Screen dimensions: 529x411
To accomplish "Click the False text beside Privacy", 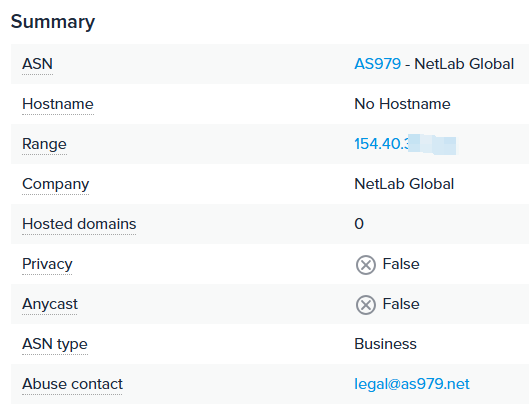I will pyautogui.click(x=401, y=264).
